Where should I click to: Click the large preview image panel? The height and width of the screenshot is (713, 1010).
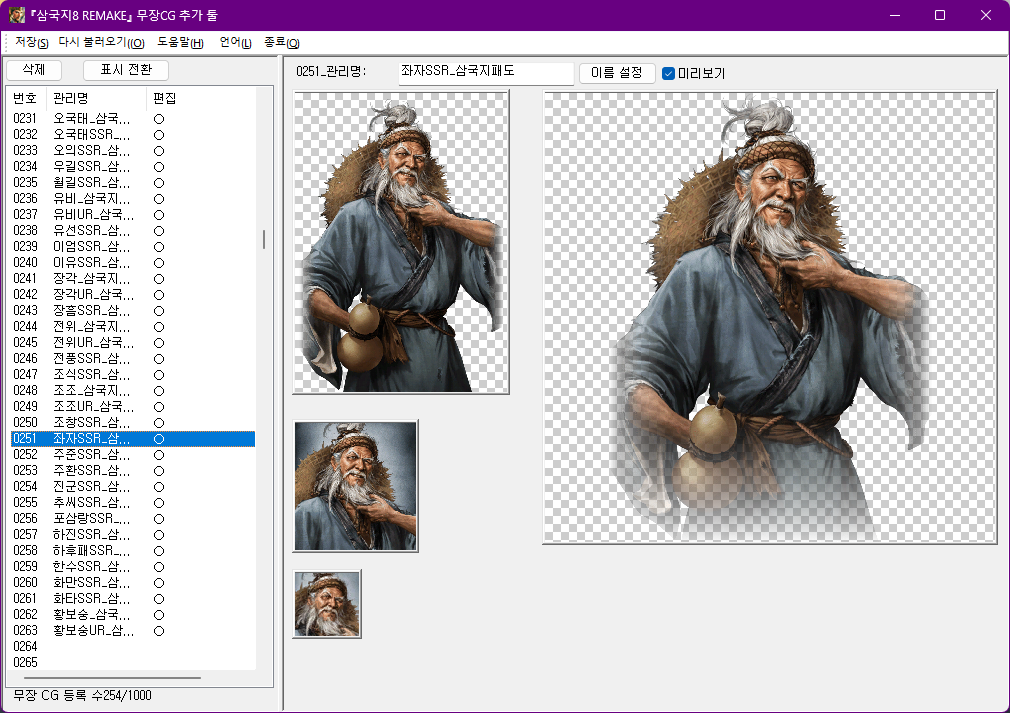[770, 318]
